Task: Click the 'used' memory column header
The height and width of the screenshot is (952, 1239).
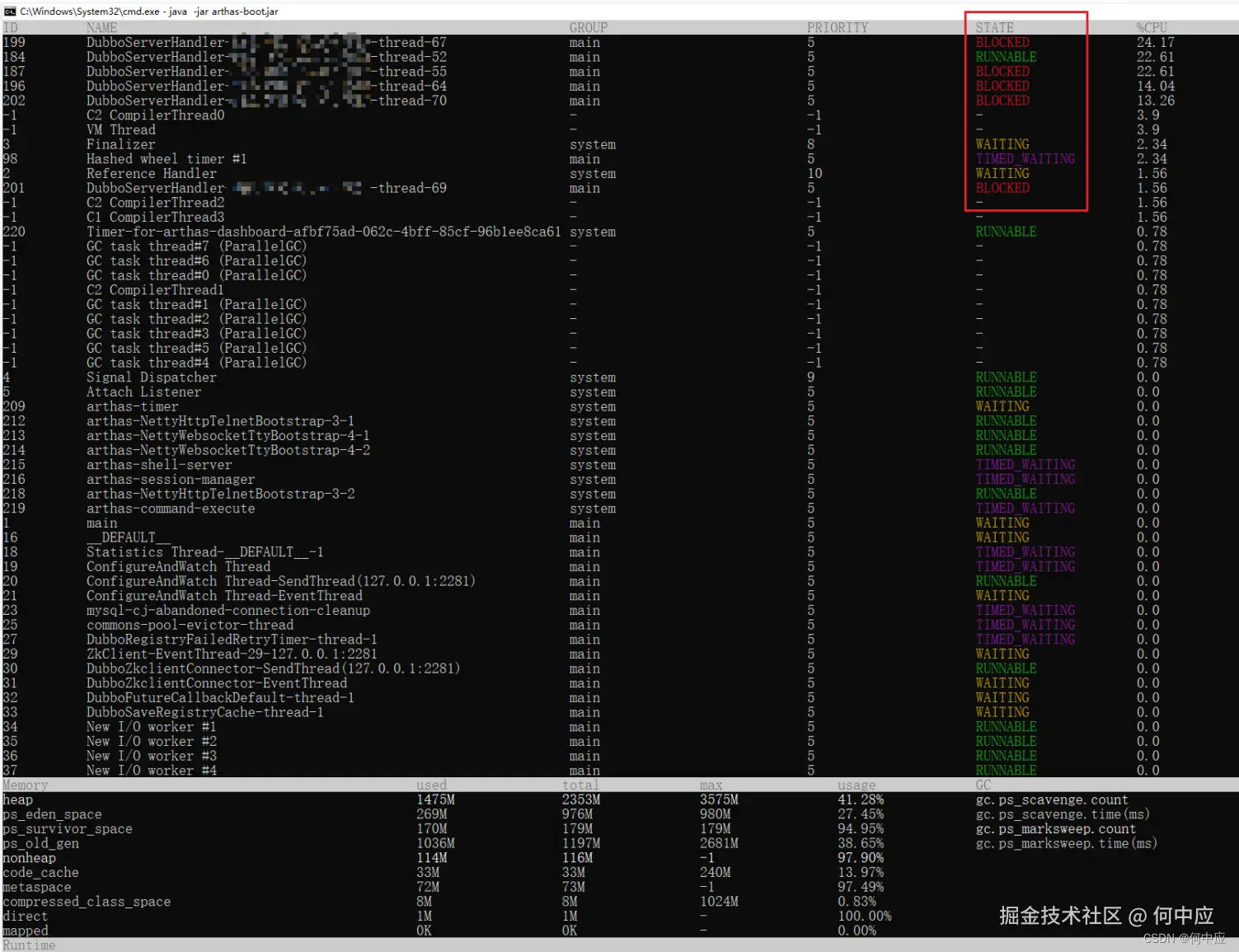Action: pos(431,785)
